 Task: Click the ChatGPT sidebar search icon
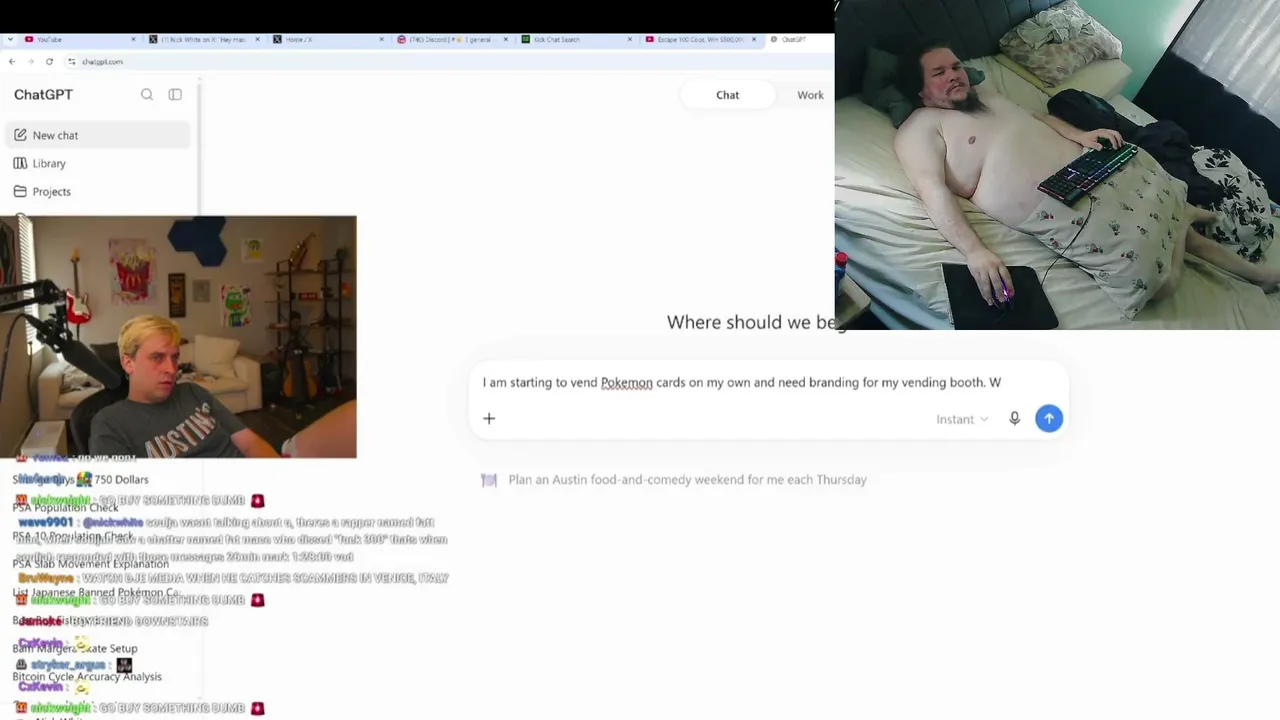pos(147,94)
